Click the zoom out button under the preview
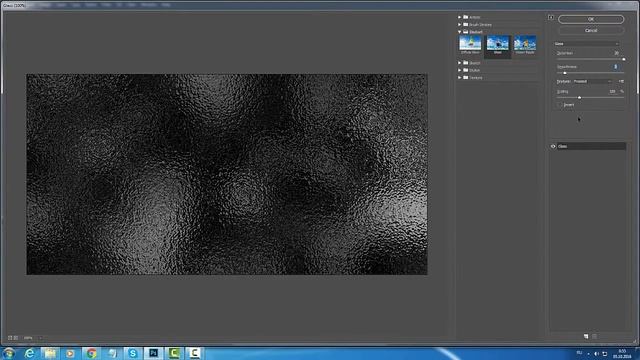The width and height of the screenshot is (640, 360). pyautogui.click(x=10, y=338)
